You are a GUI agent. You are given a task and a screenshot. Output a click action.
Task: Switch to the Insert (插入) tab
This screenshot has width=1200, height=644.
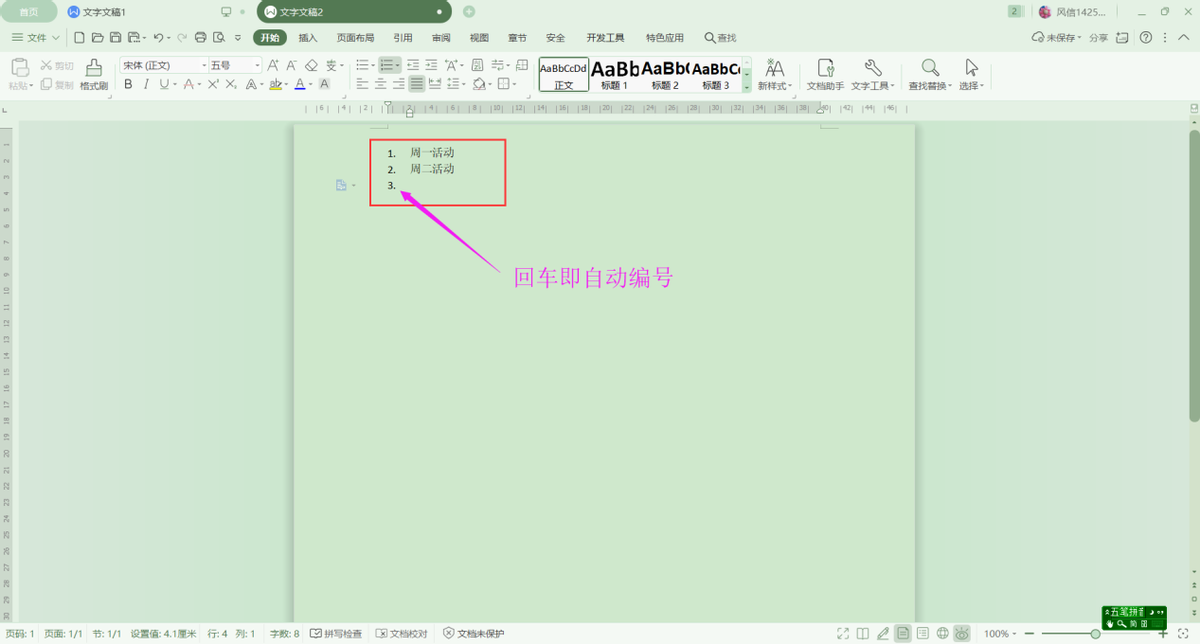tap(308, 38)
